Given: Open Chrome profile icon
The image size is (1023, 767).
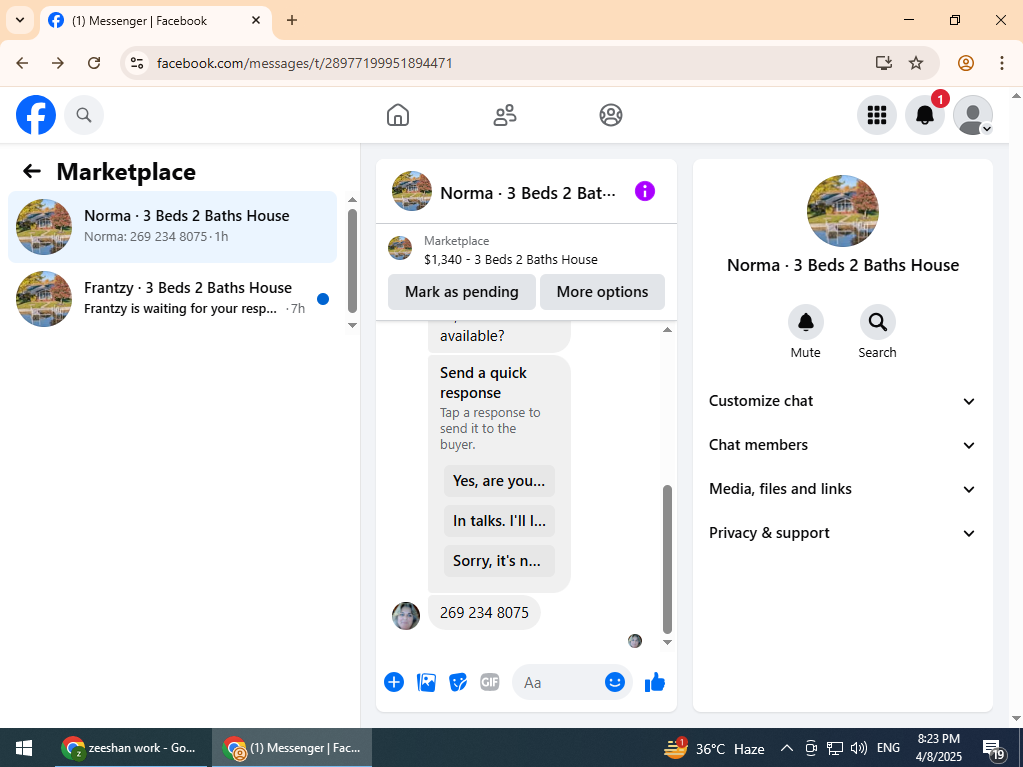Looking at the screenshot, I should pos(966,63).
